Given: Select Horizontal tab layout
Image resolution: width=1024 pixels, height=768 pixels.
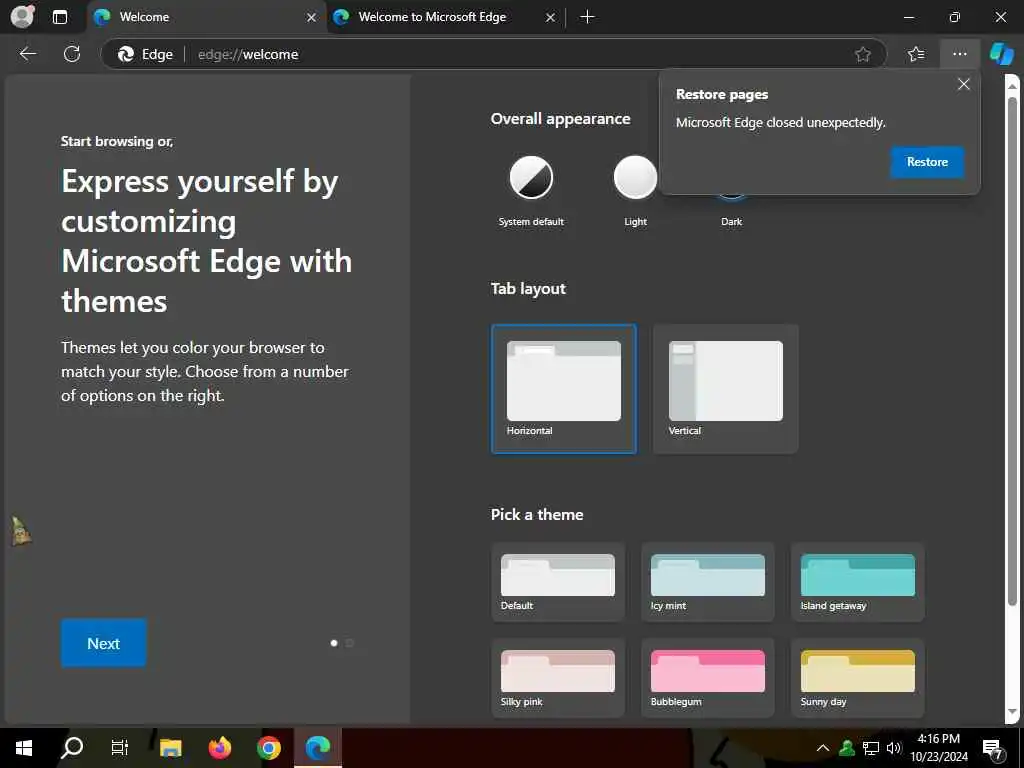Looking at the screenshot, I should (x=564, y=389).
